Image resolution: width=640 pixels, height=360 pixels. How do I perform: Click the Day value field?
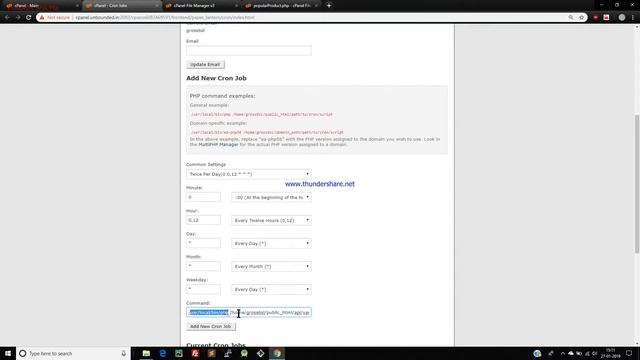click(203, 243)
